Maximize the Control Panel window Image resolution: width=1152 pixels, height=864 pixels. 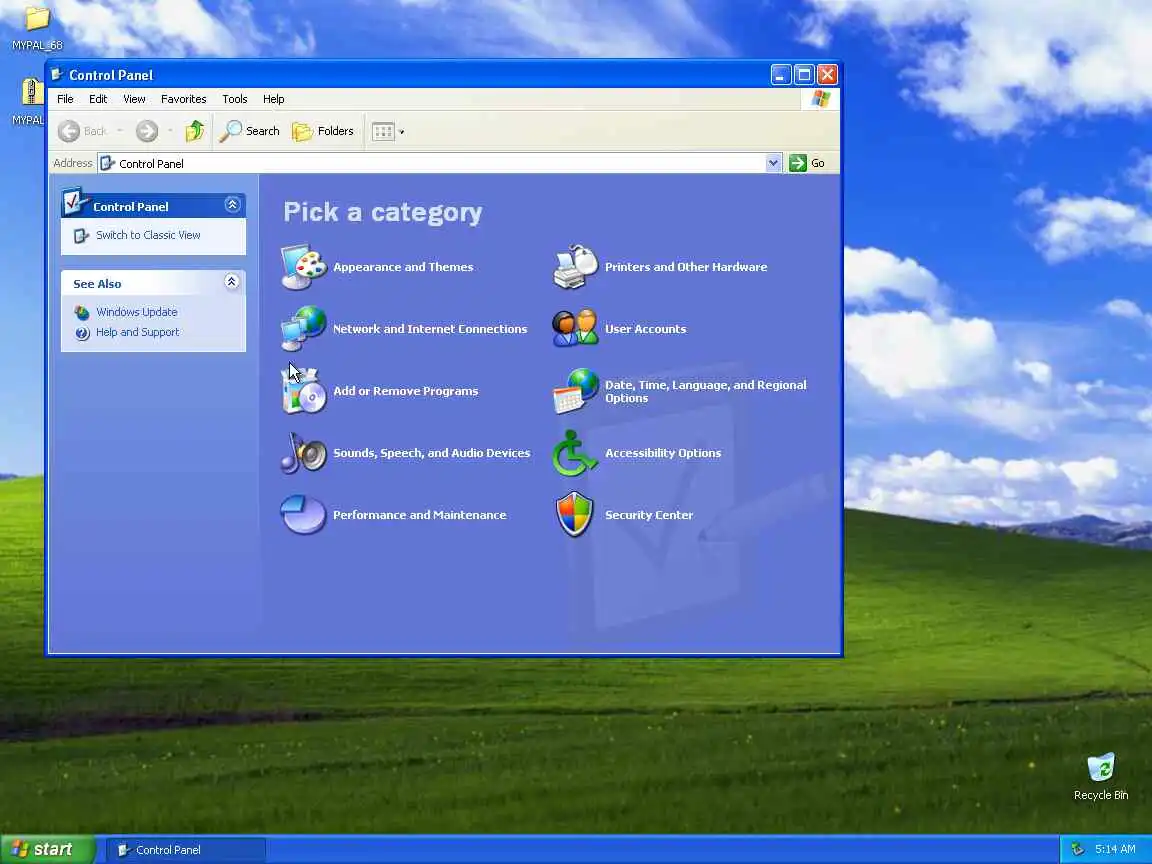[804, 74]
